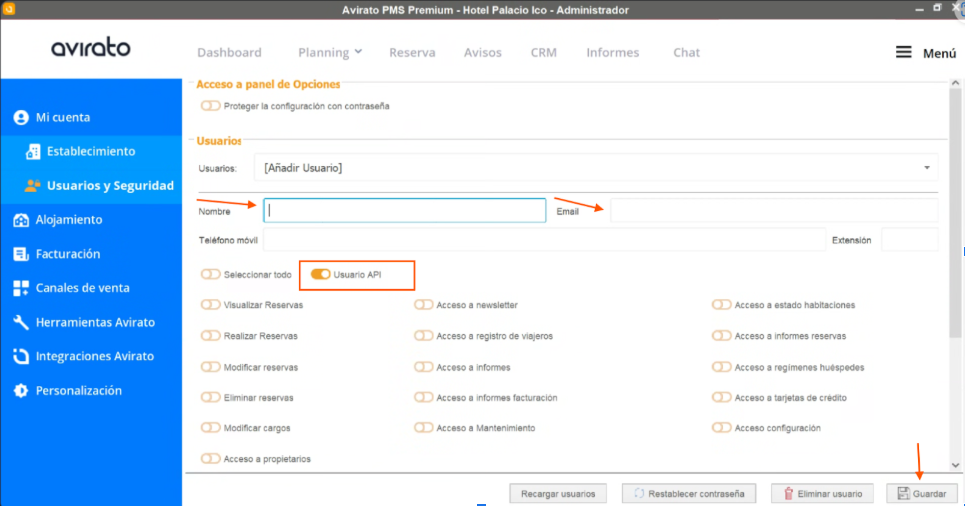Click trash icon on Eliminar usuario
The height and width of the screenshot is (506, 965).
pos(788,494)
